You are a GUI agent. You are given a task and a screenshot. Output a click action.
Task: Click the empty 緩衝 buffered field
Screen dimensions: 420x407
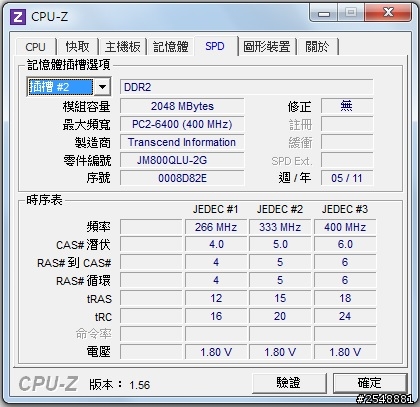pyautogui.click(x=347, y=142)
